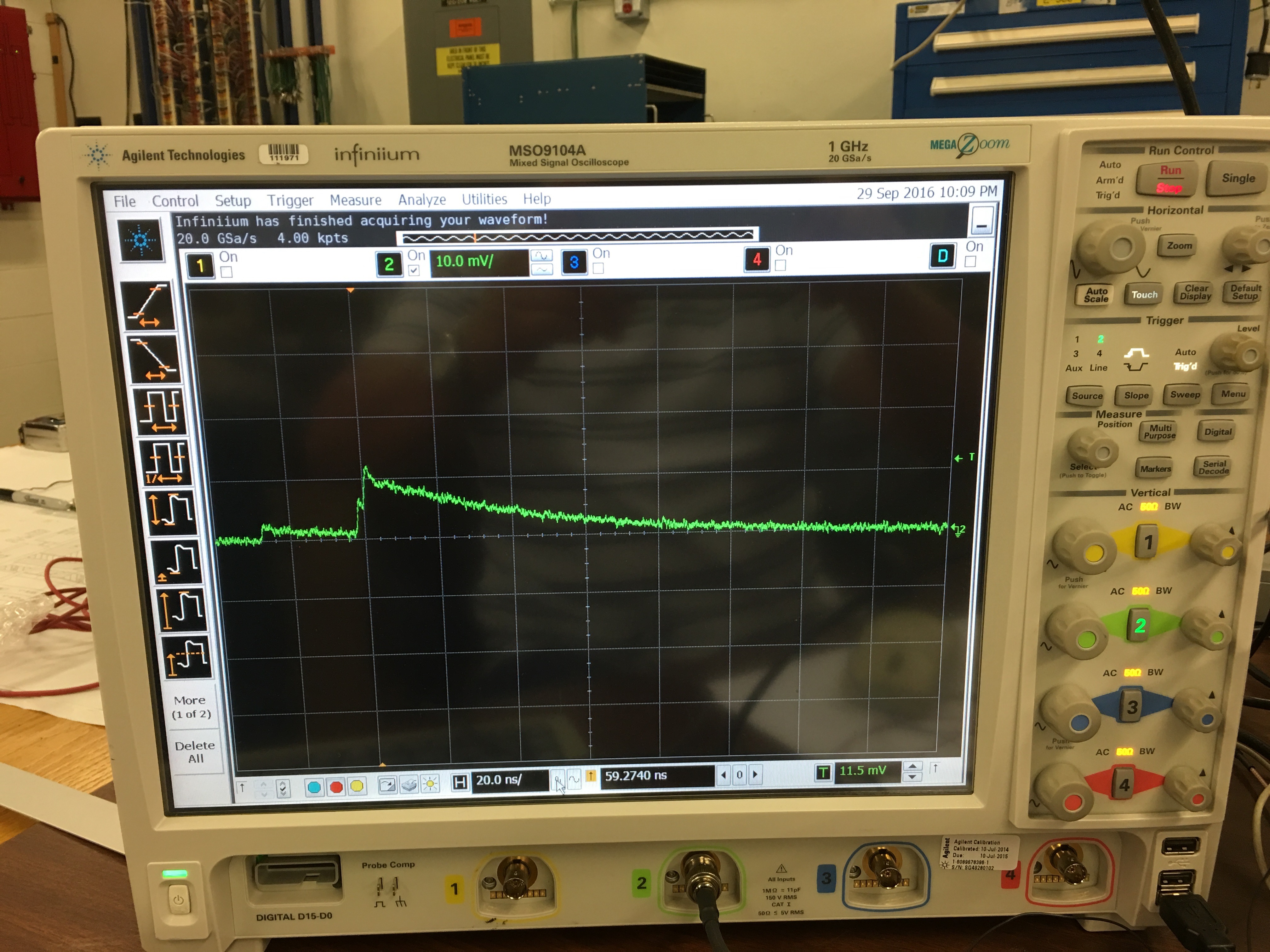
Task: Reset horizontal position with the 0 button
Action: [x=740, y=775]
